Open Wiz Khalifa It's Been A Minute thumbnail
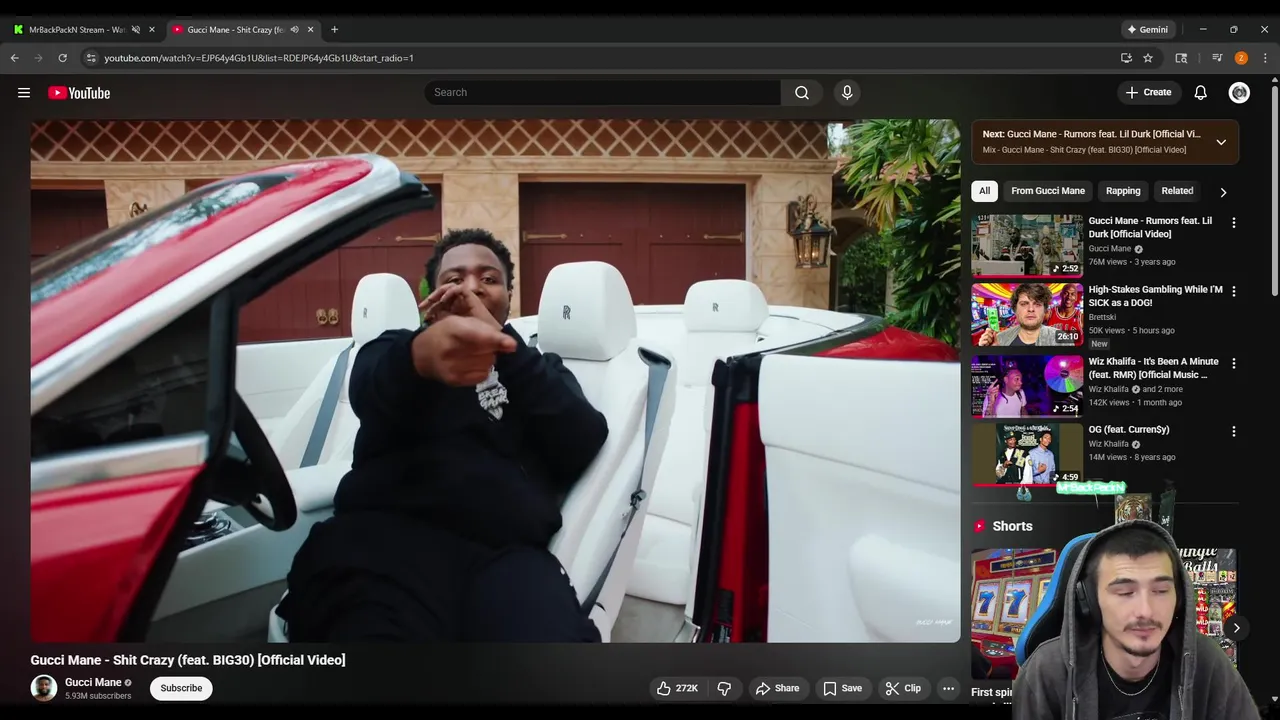Image resolution: width=1280 pixels, height=720 pixels. 1027,385
